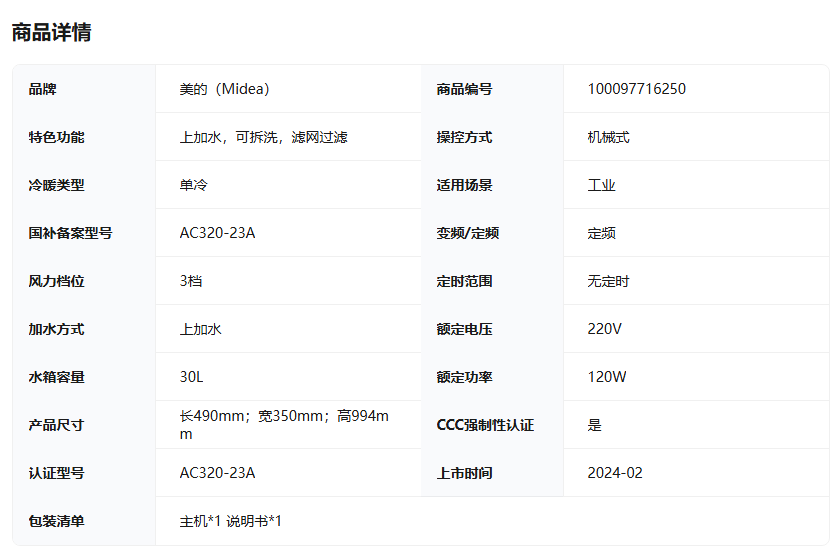The width and height of the screenshot is (832, 556).
Task: Click the 额定电压 label
Action: [x=464, y=329]
